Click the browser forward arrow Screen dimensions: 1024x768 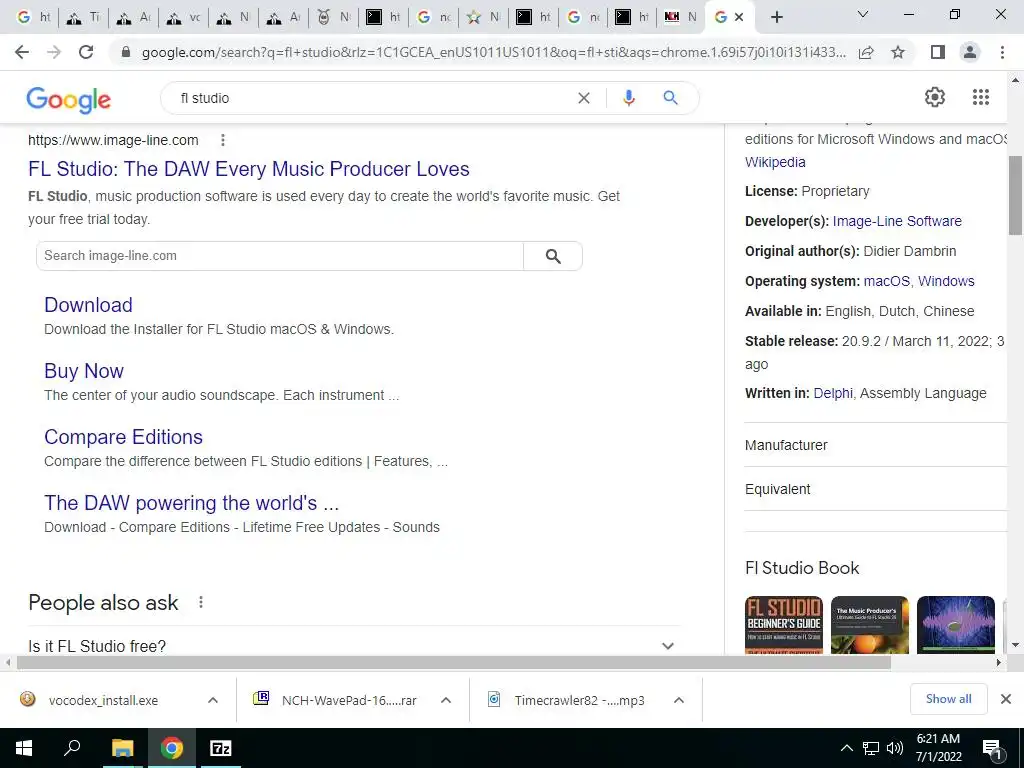pyautogui.click(x=54, y=52)
